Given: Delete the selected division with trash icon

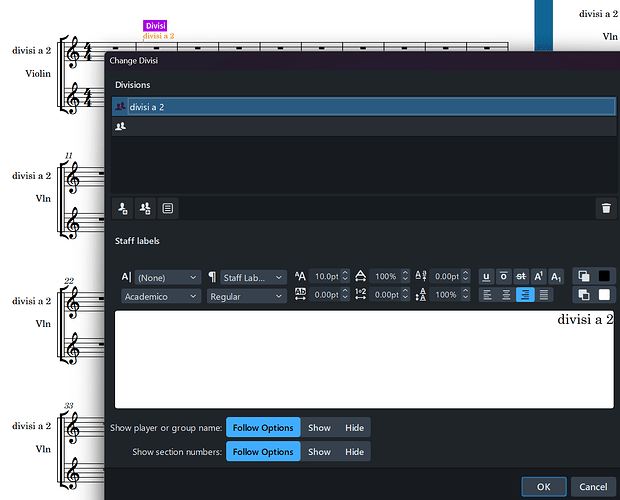Looking at the screenshot, I should [606, 208].
